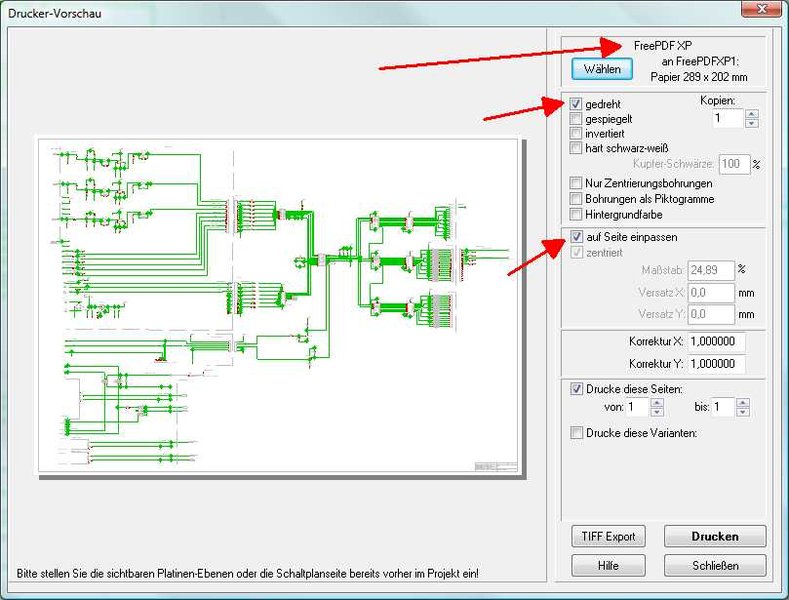Check Nur Zentrierungsbohrungen option
The width and height of the screenshot is (789, 600).
(x=576, y=184)
